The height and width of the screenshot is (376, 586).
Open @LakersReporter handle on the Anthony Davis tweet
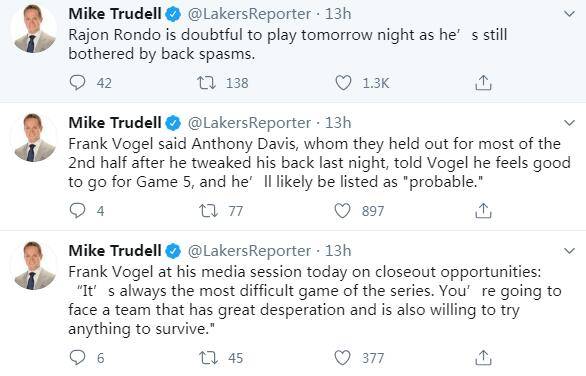click(249, 123)
